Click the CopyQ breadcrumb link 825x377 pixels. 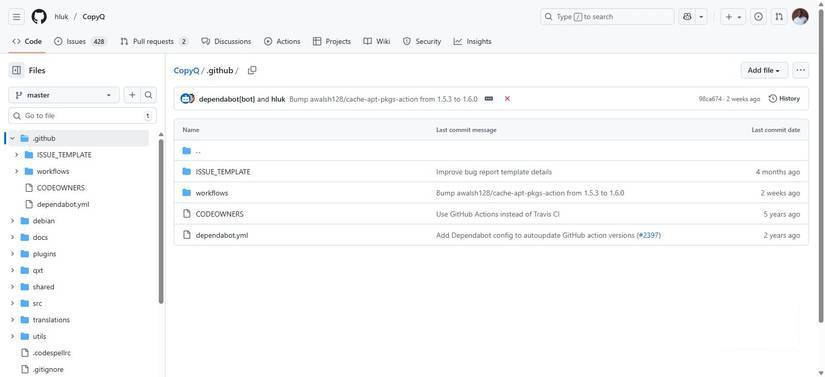[x=186, y=70]
